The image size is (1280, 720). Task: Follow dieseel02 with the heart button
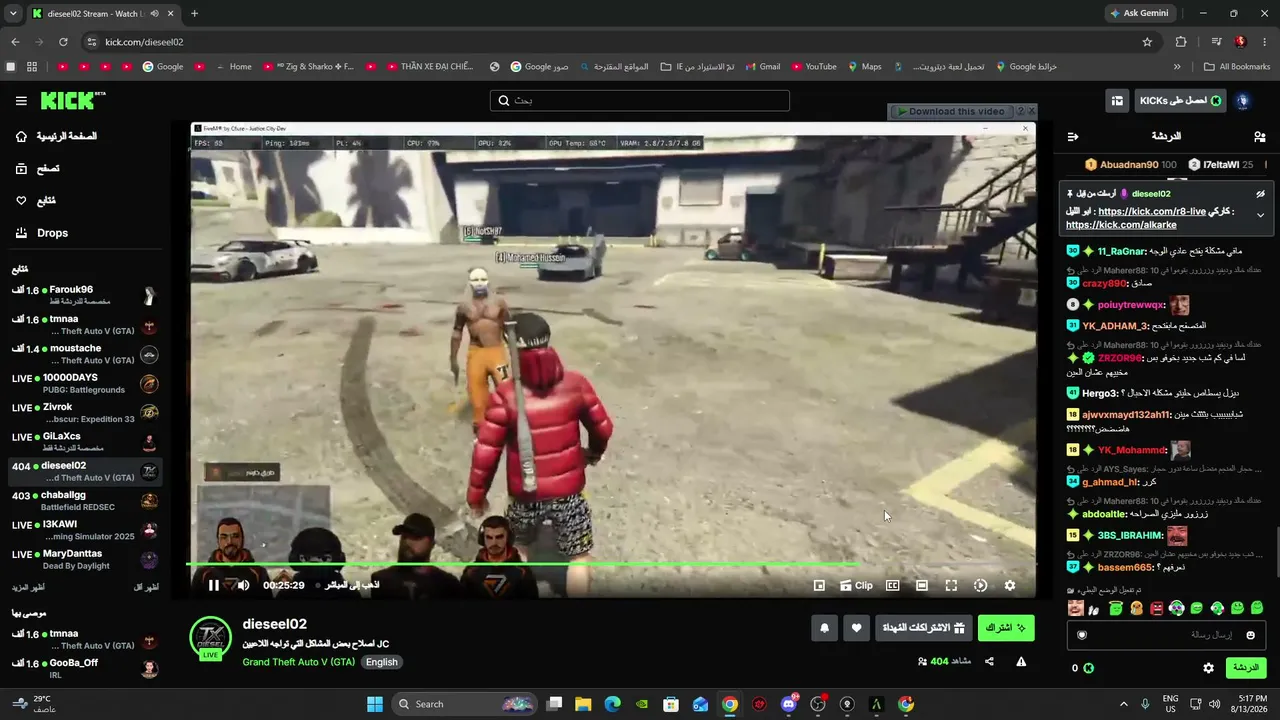click(x=857, y=628)
